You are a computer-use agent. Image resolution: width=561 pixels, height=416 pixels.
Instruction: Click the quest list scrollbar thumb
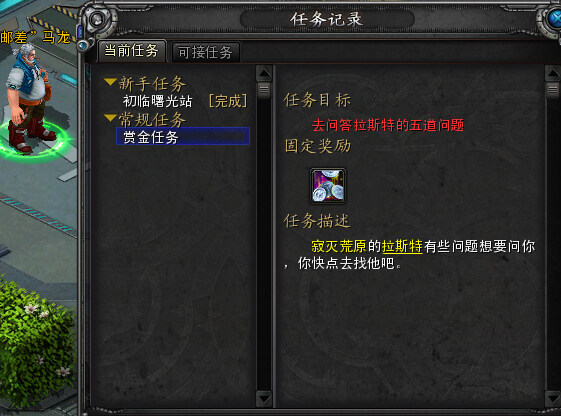click(264, 89)
